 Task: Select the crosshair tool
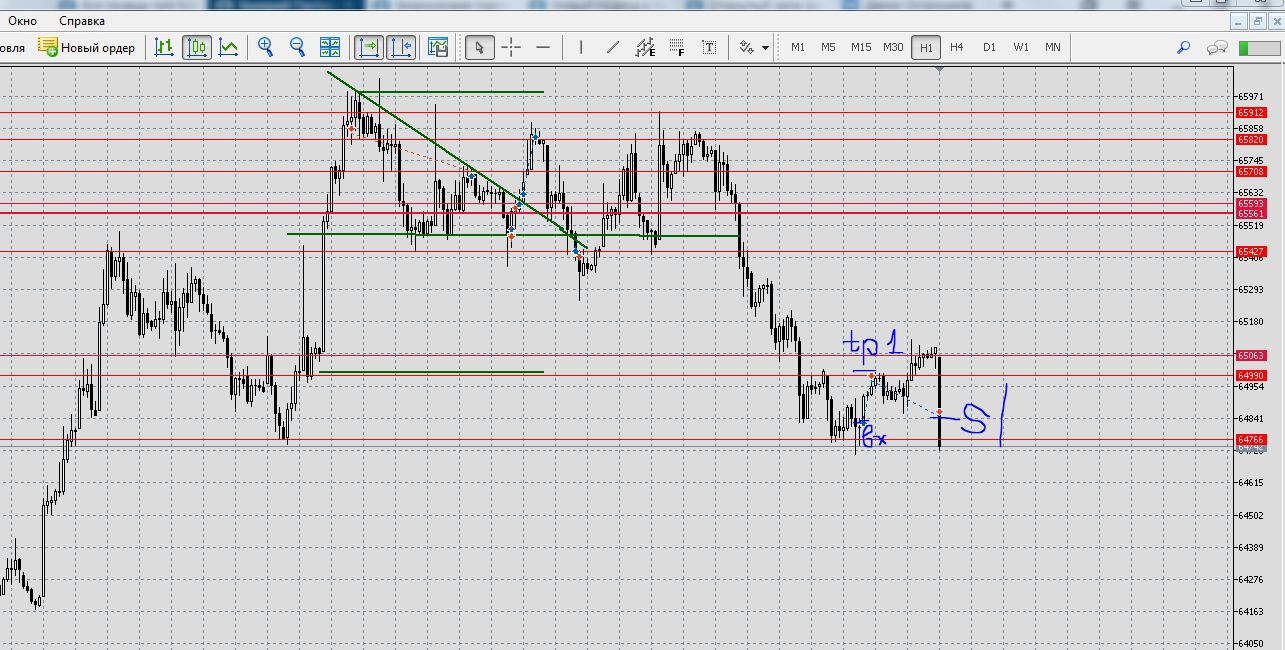pos(511,47)
